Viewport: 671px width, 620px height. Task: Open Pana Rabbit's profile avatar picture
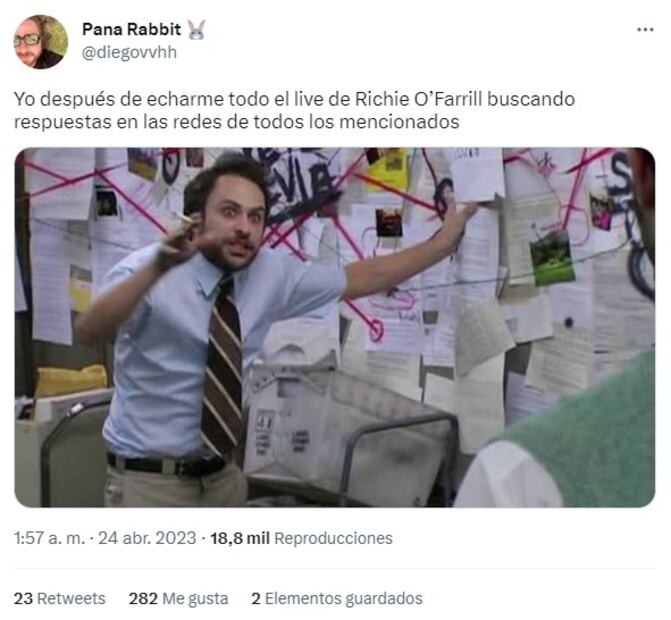[41, 42]
